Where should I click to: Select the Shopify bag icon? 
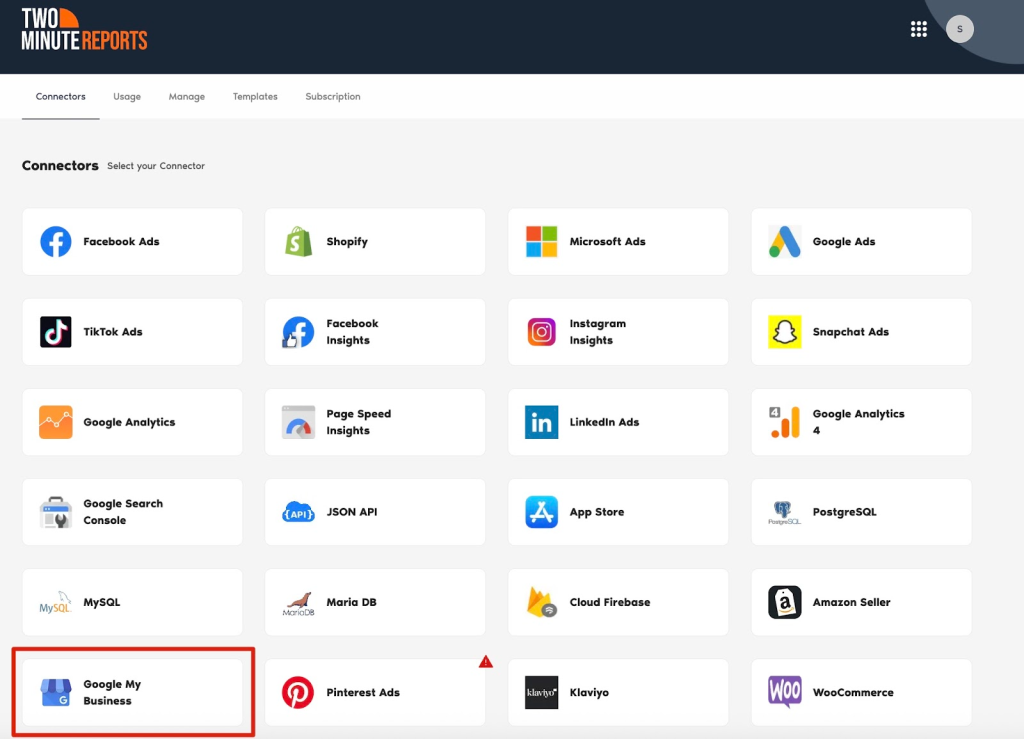pos(298,242)
